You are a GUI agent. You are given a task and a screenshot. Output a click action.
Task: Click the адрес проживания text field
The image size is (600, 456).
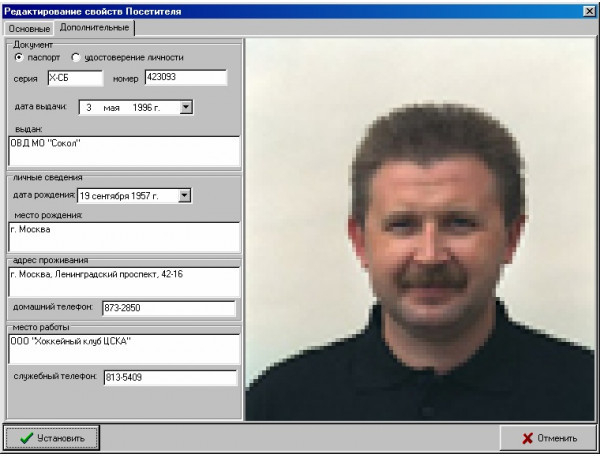124,280
